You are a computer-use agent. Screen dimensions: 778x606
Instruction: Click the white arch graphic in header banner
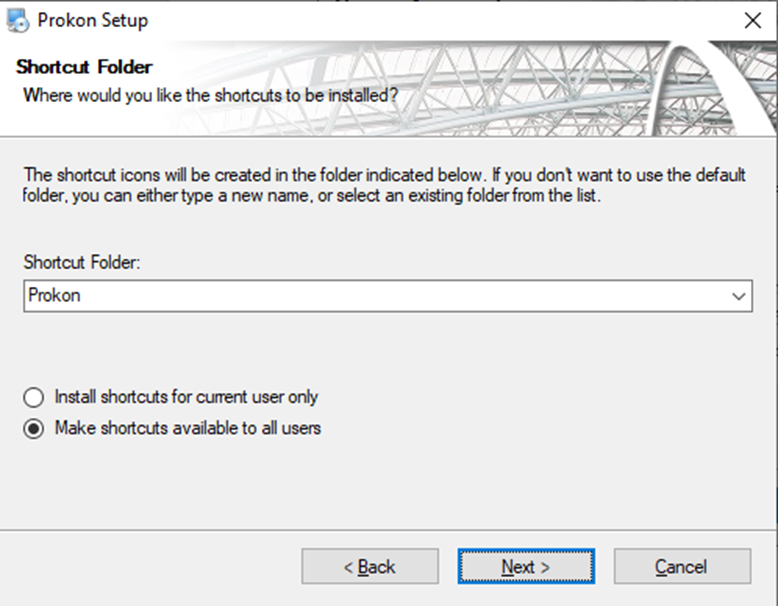pos(700,80)
